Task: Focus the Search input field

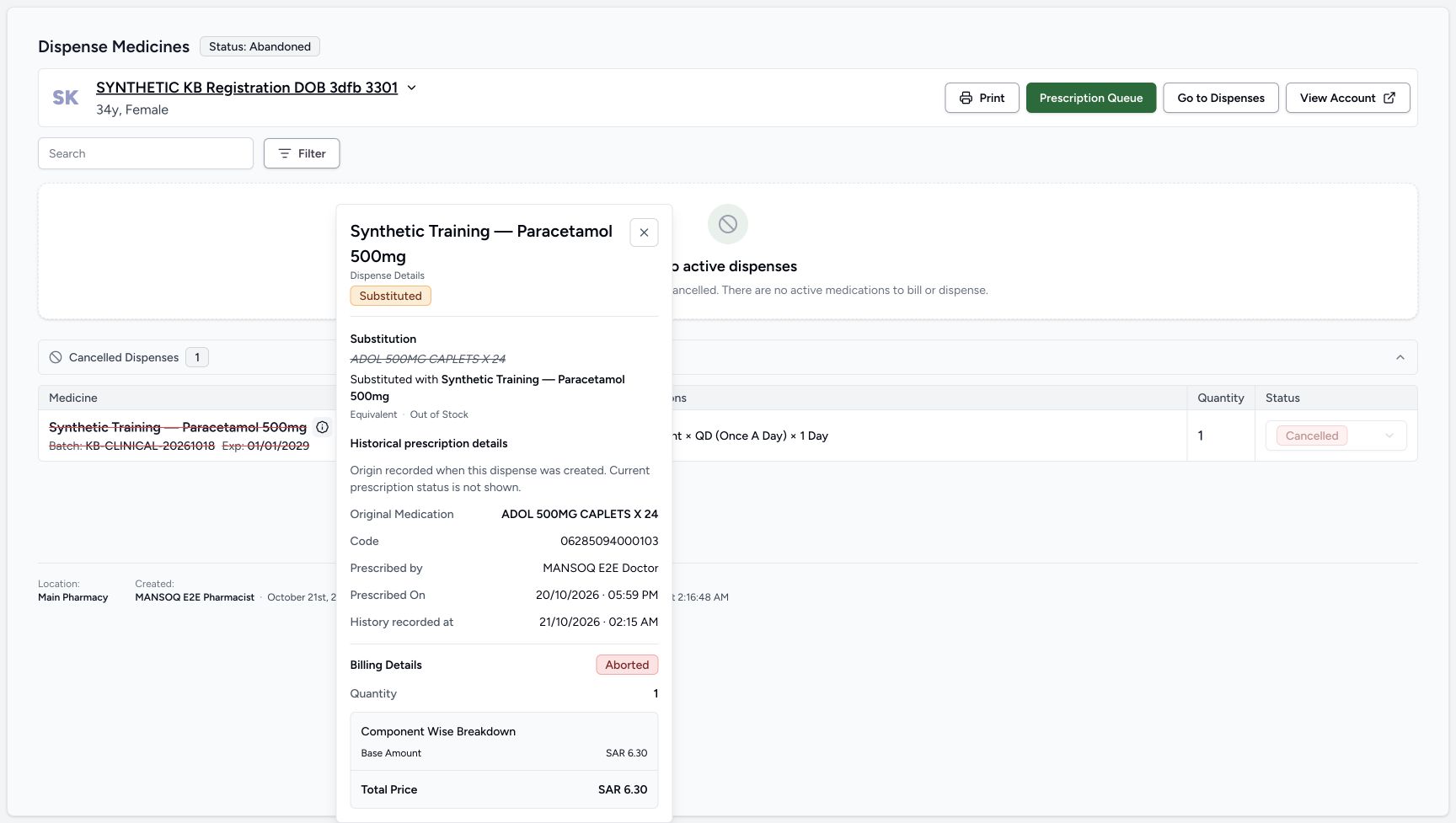Action: click(x=146, y=153)
